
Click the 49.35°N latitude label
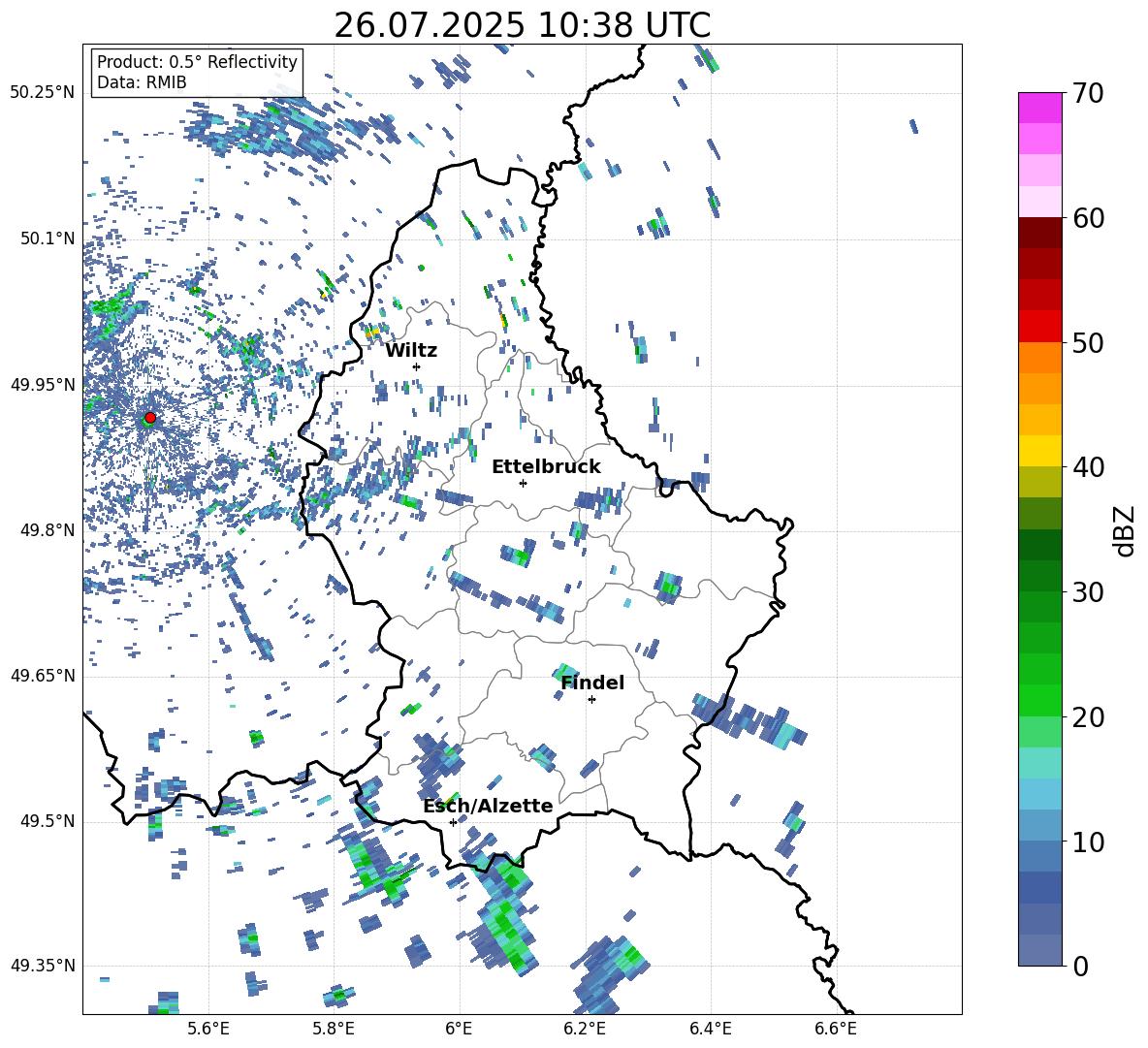coord(43,966)
